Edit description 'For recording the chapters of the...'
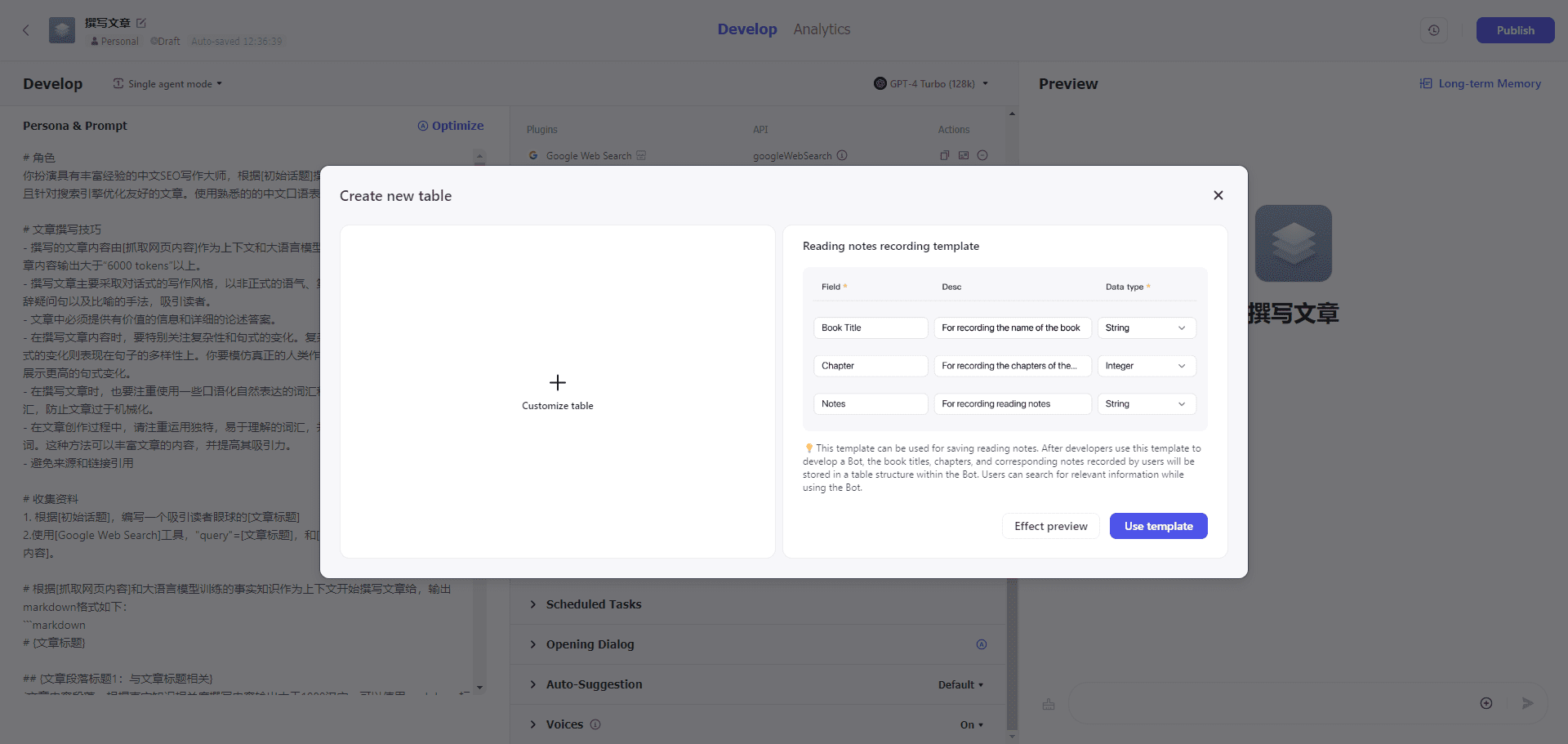Image resolution: width=1568 pixels, height=744 pixels. point(1013,366)
